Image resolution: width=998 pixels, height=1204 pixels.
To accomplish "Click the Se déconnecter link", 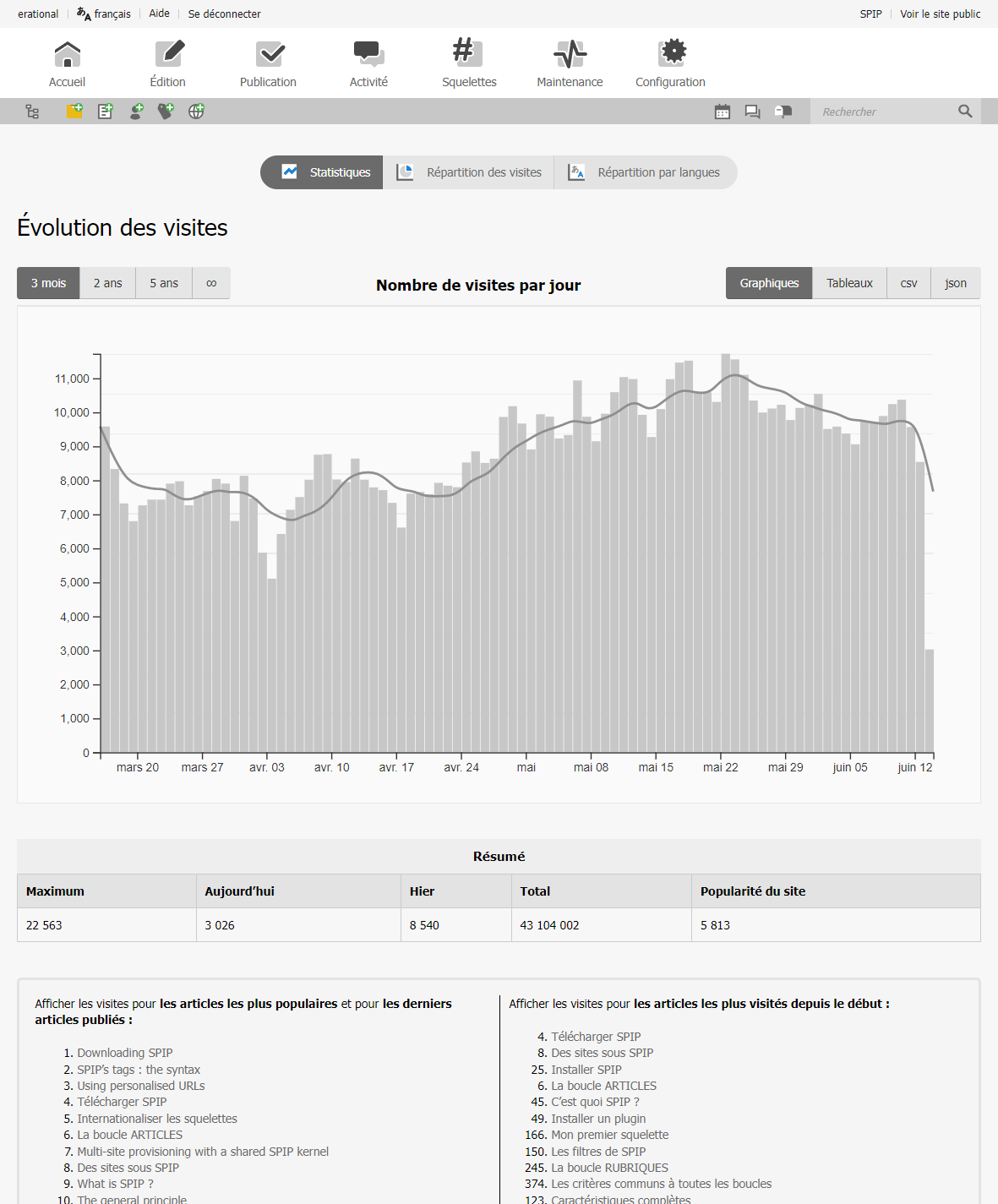I will tap(224, 14).
